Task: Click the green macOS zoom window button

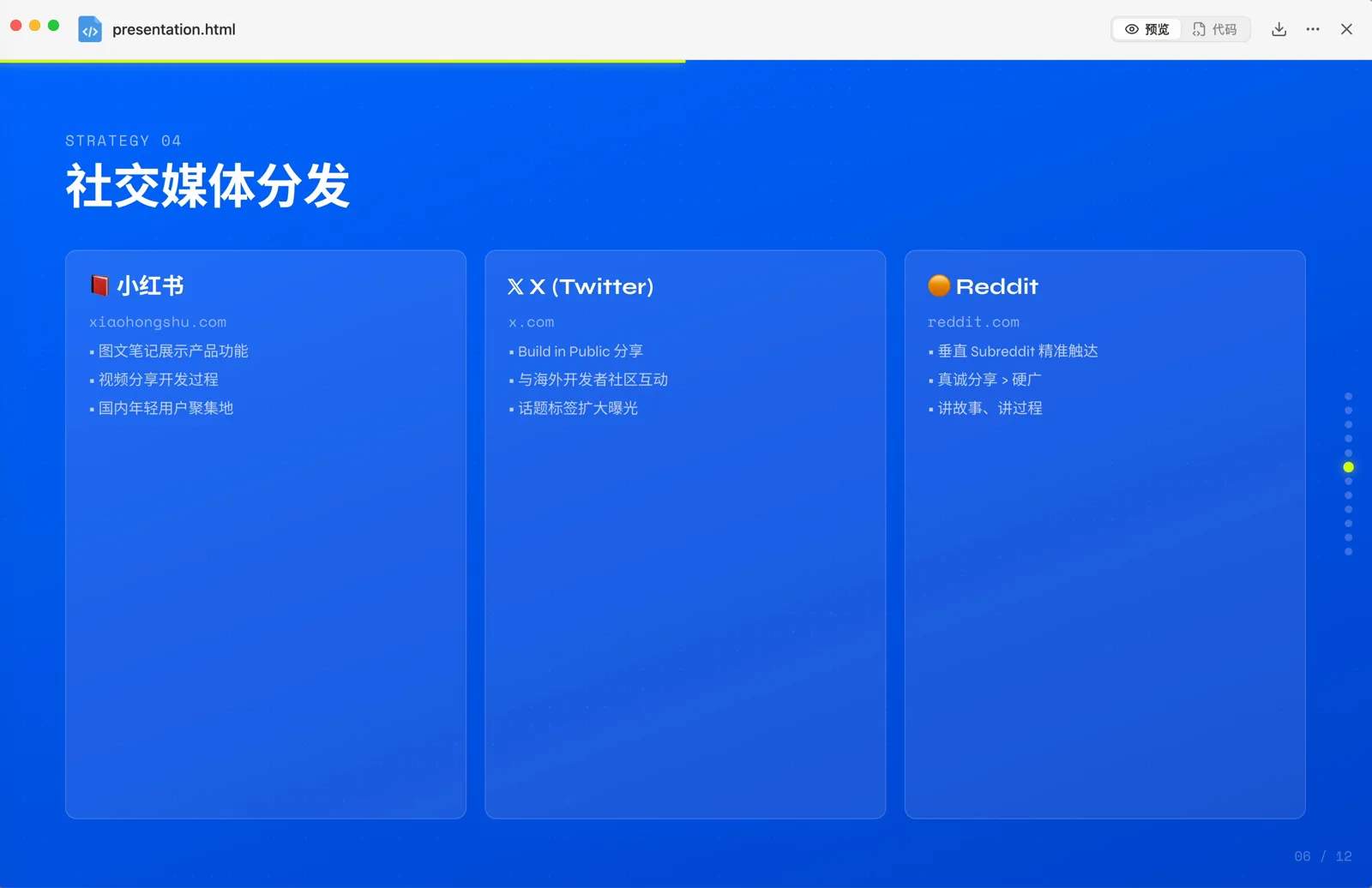Action: [53, 26]
